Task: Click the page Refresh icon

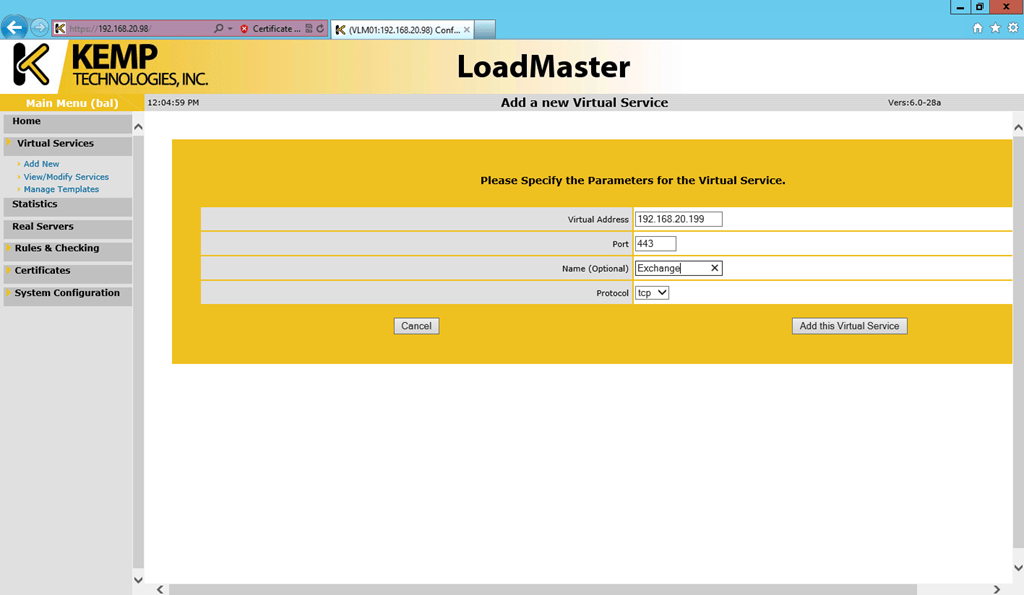Action: pos(320,29)
